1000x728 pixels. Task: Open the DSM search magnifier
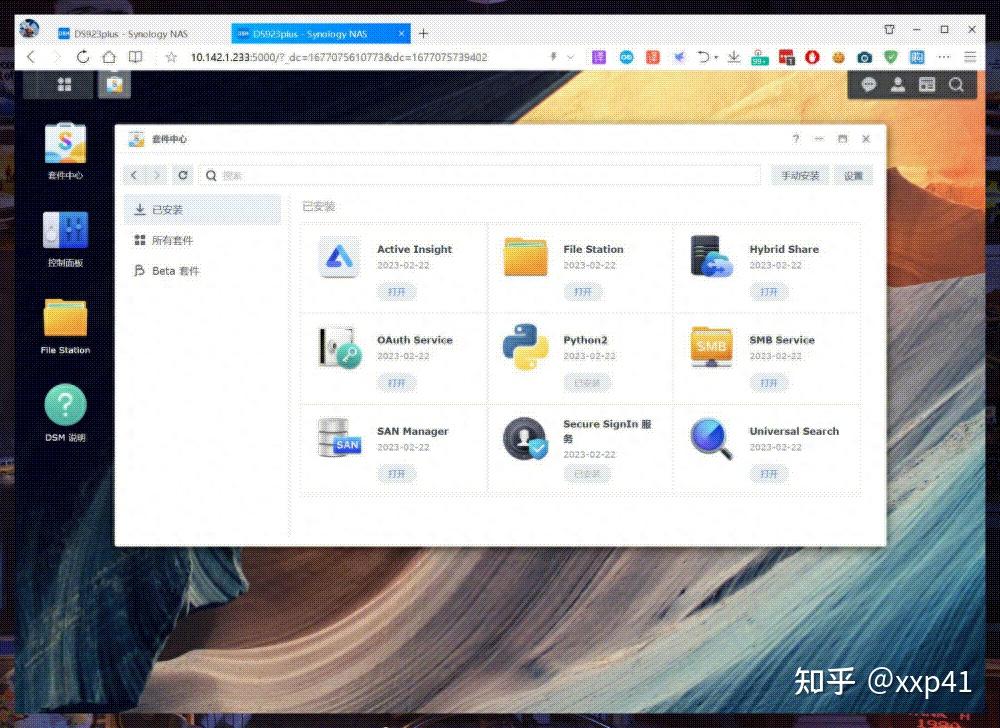[956, 85]
